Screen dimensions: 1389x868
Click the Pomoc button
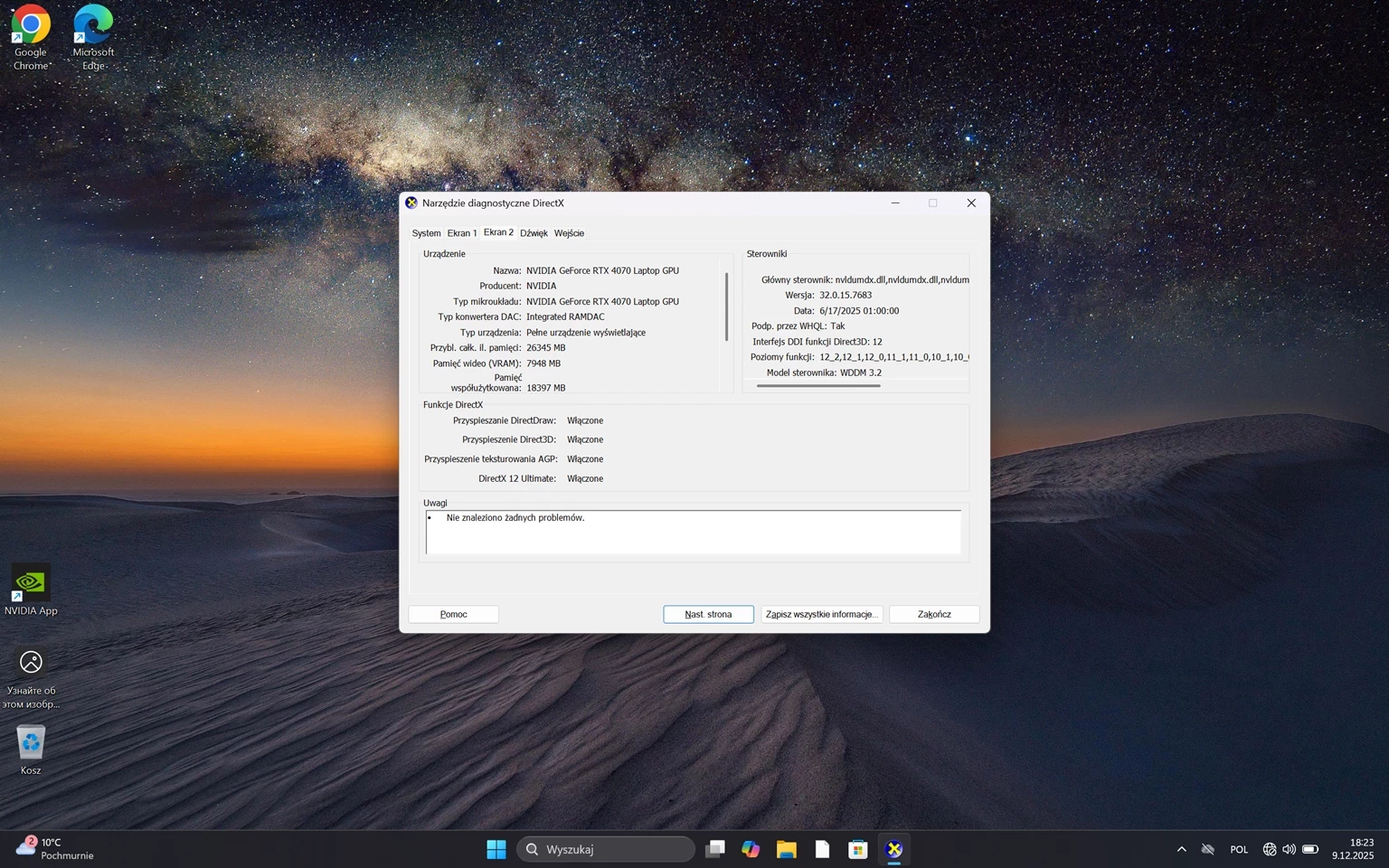[453, 614]
